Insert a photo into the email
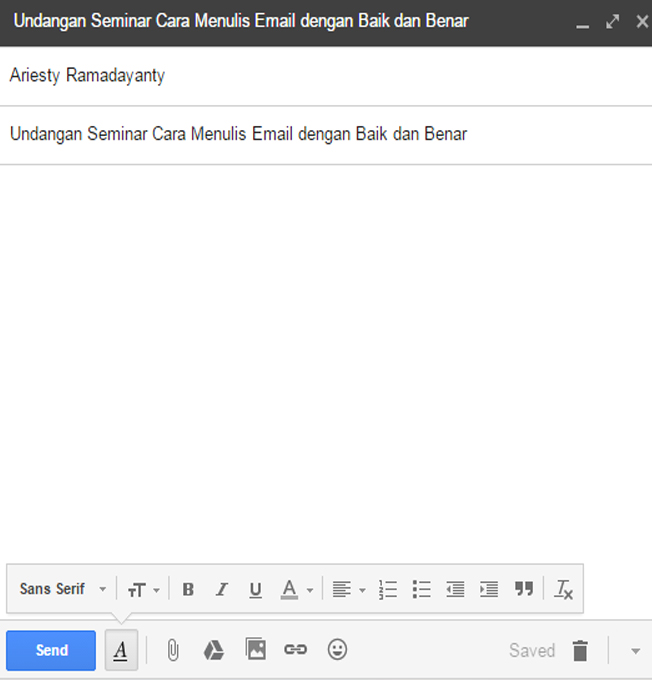The width and height of the screenshot is (652, 680). click(256, 650)
